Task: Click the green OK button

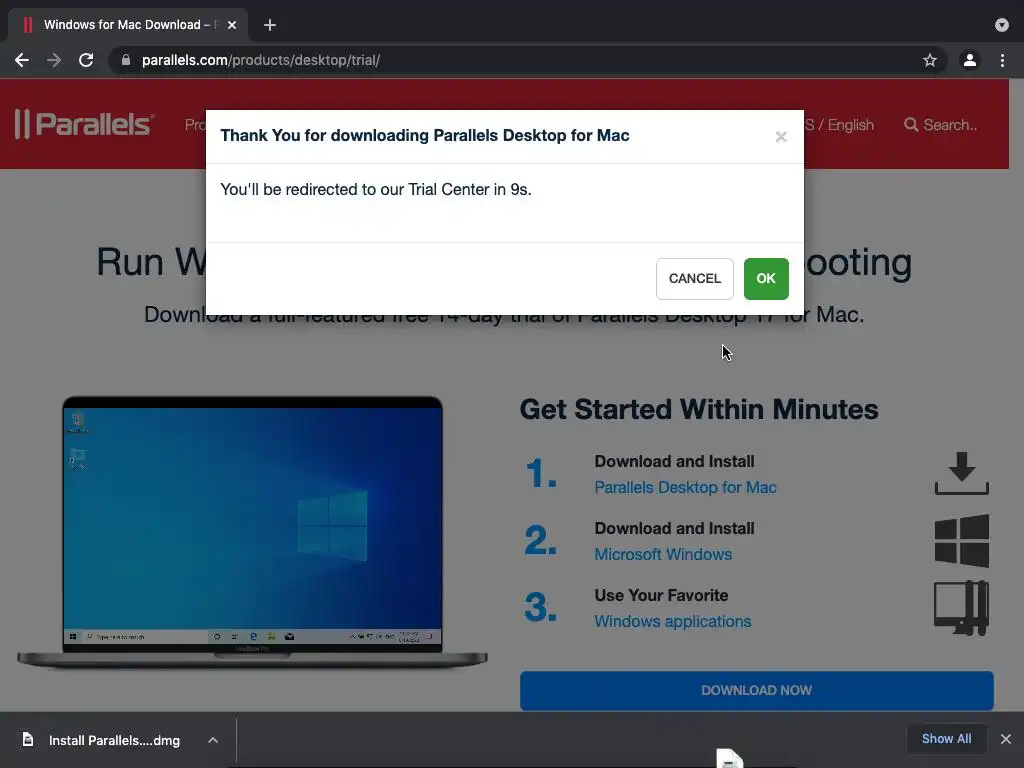Action: click(766, 279)
